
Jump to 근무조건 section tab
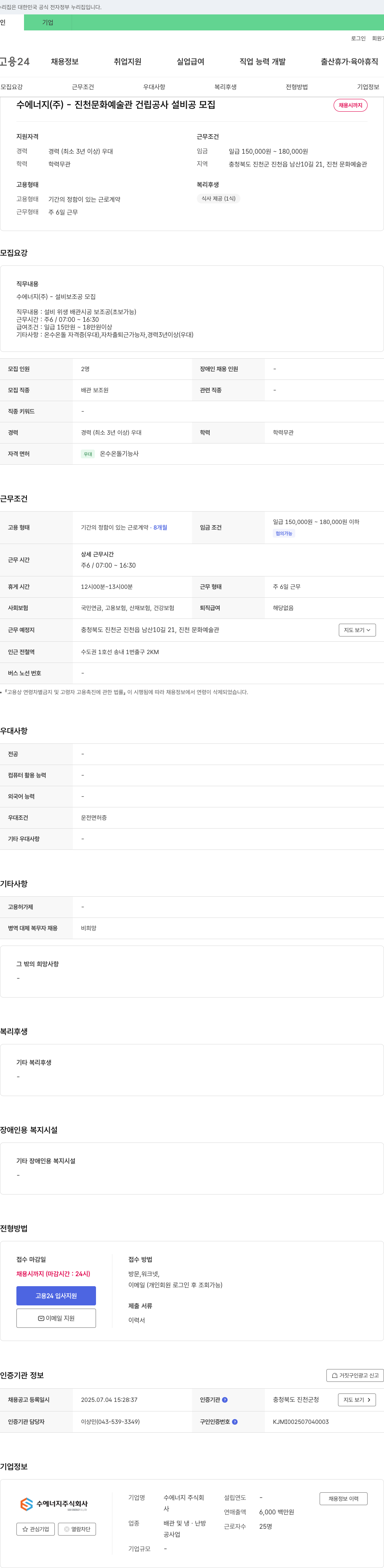click(83, 87)
